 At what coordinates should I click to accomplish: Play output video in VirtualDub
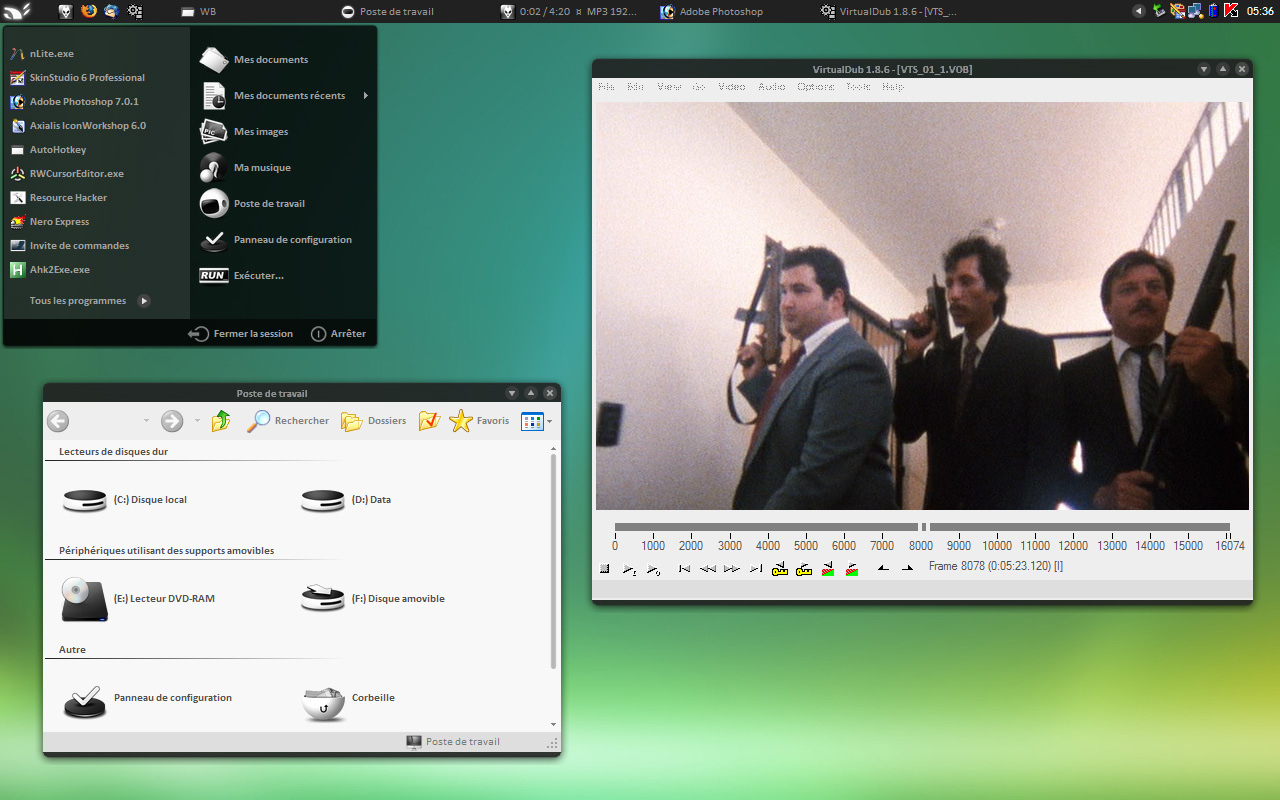(653, 569)
